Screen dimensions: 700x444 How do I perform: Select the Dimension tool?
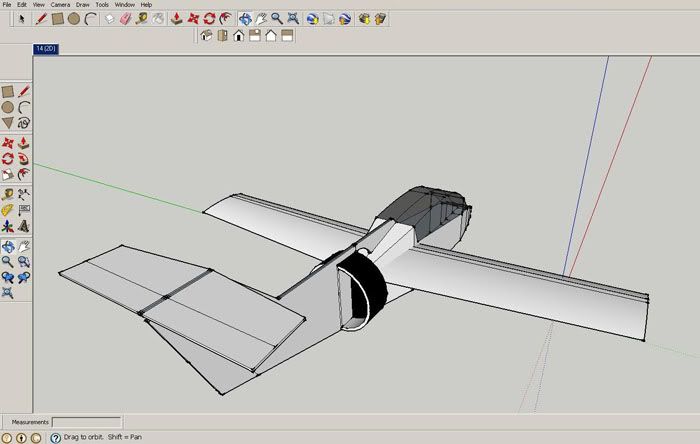(24, 195)
